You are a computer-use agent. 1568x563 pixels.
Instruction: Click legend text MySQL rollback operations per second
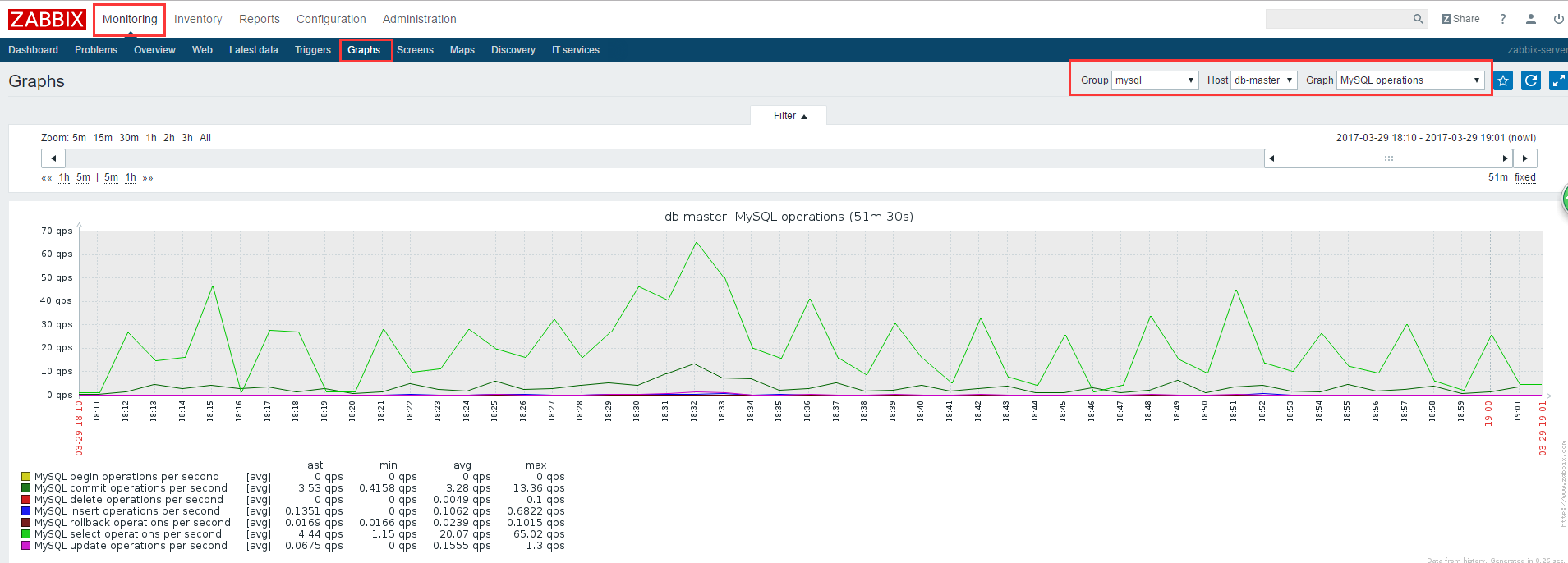(x=132, y=523)
